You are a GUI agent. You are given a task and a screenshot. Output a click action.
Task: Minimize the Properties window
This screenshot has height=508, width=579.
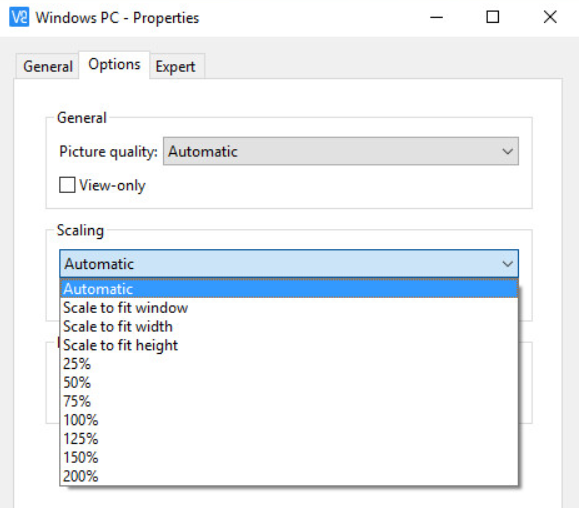436,17
